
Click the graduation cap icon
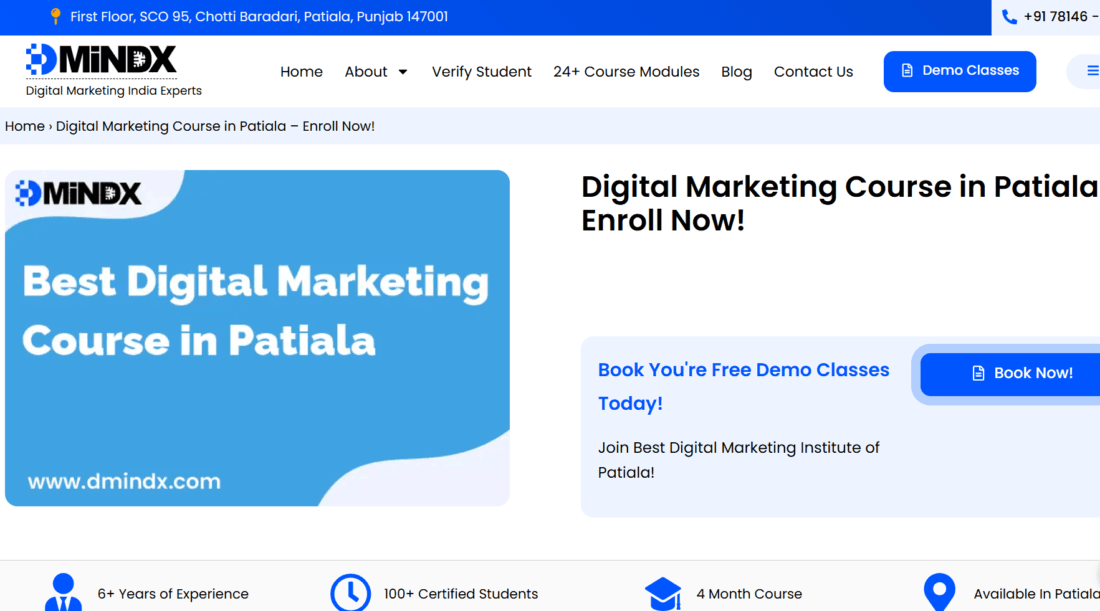[663, 594]
